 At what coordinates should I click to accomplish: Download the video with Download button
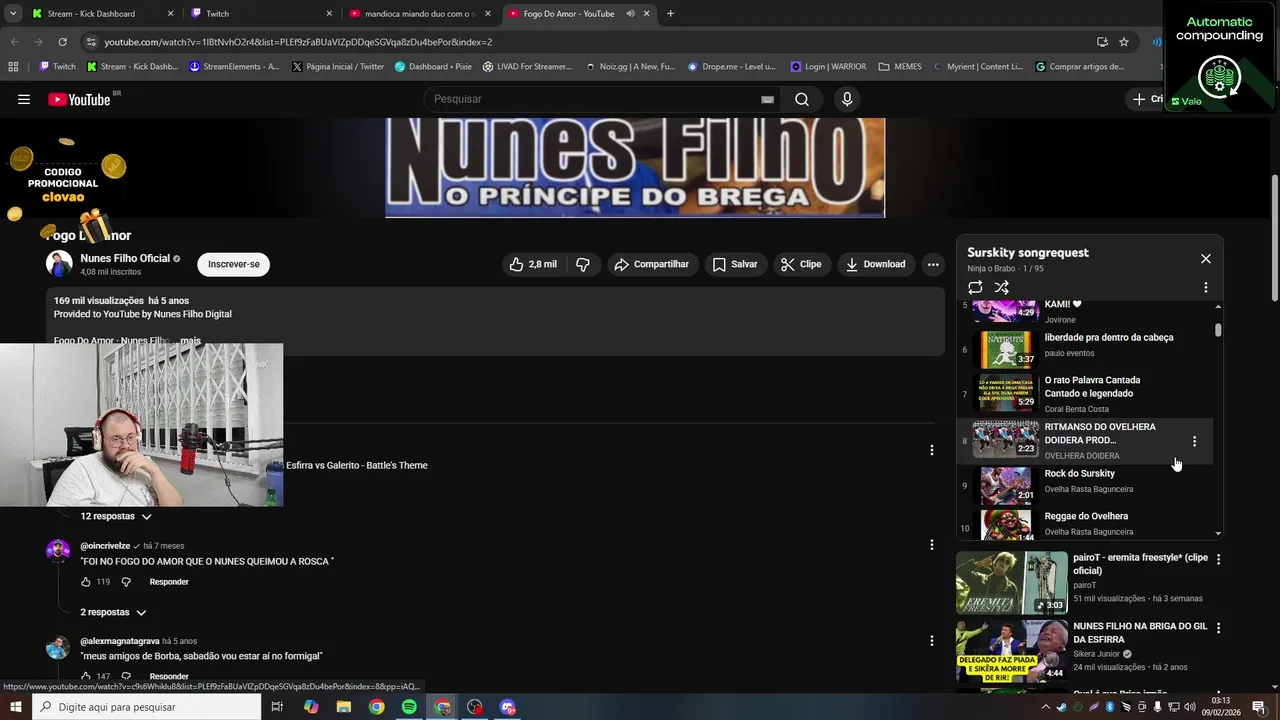[x=875, y=264]
